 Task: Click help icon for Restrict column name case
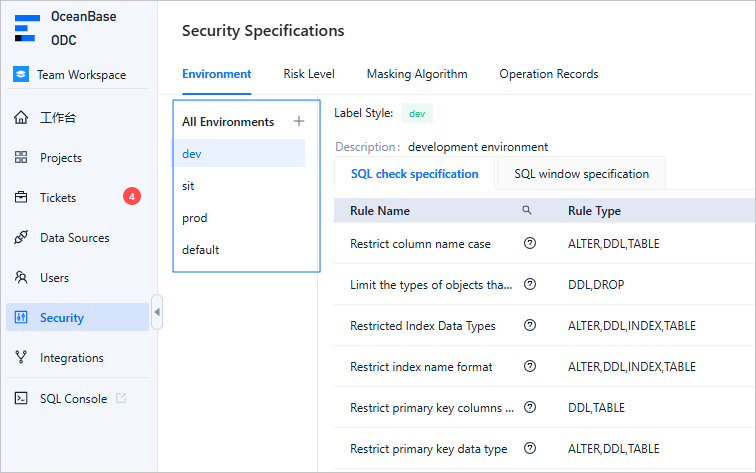[530, 243]
